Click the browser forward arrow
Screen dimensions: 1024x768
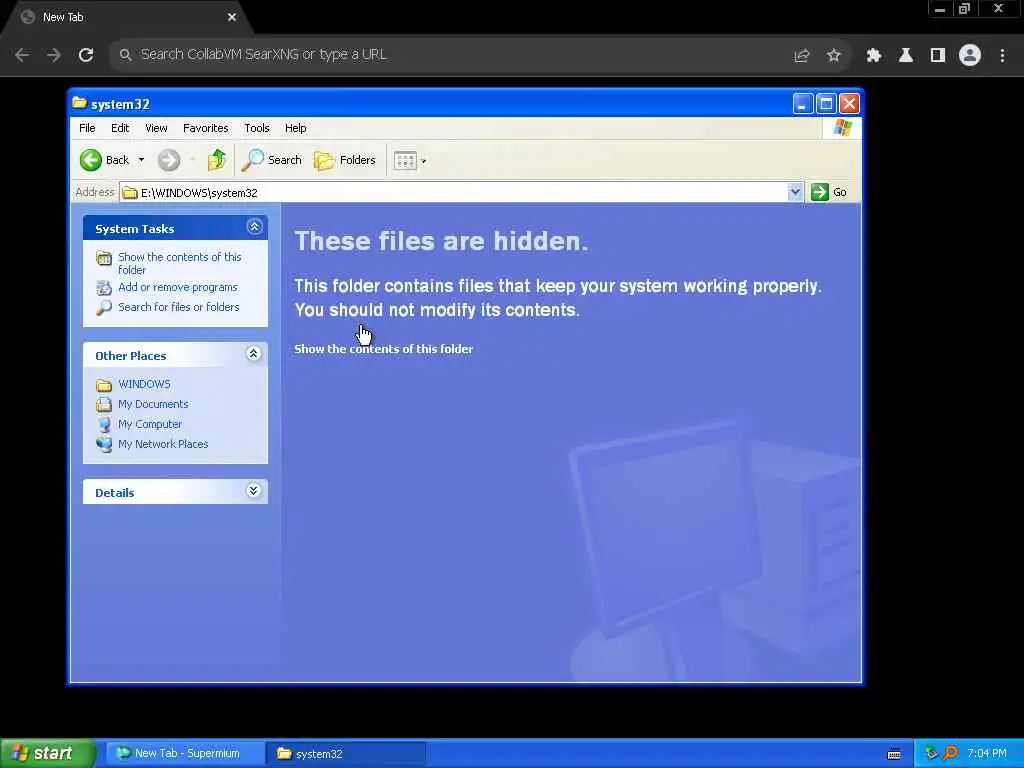[x=54, y=55]
